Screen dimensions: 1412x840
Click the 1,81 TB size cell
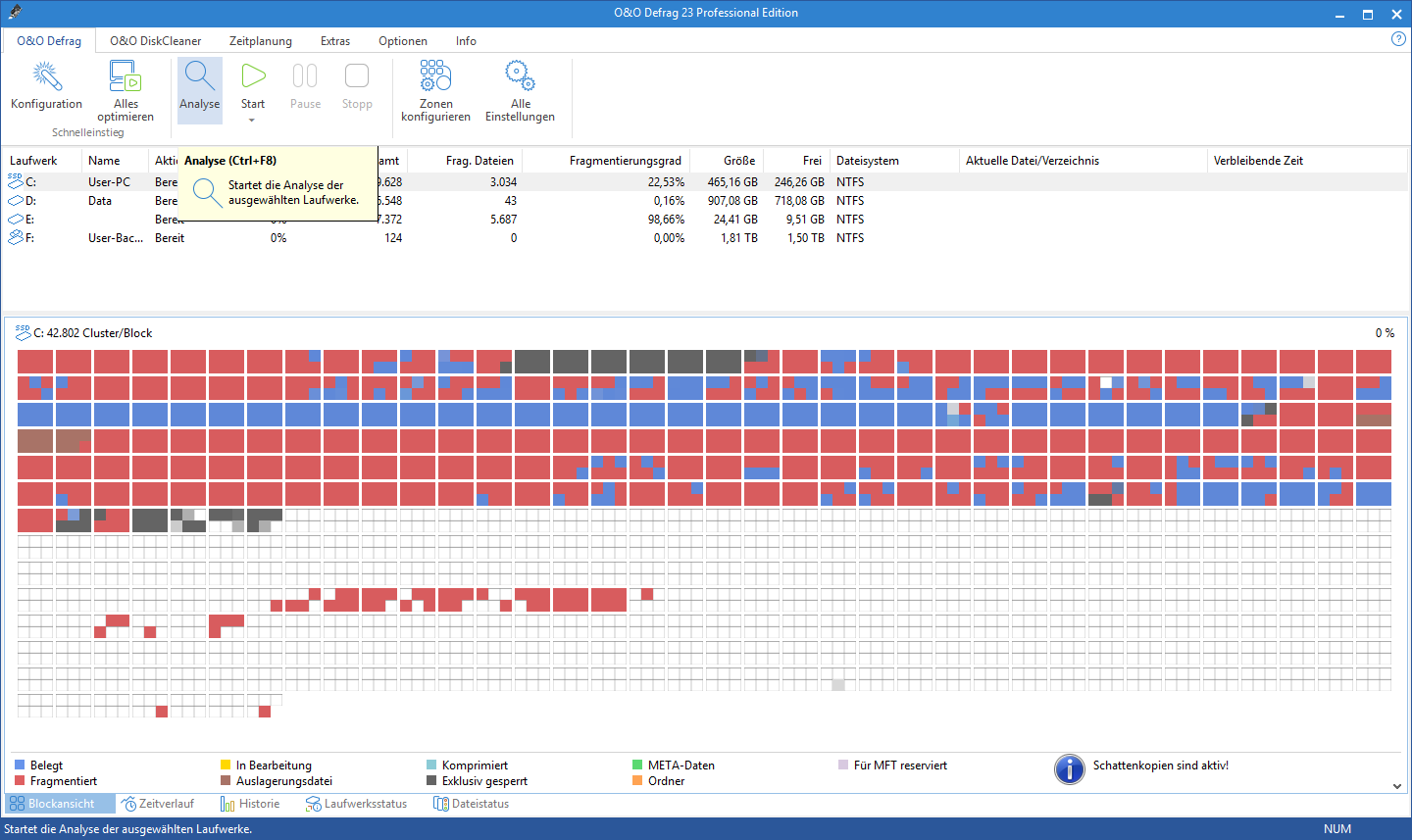click(739, 238)
